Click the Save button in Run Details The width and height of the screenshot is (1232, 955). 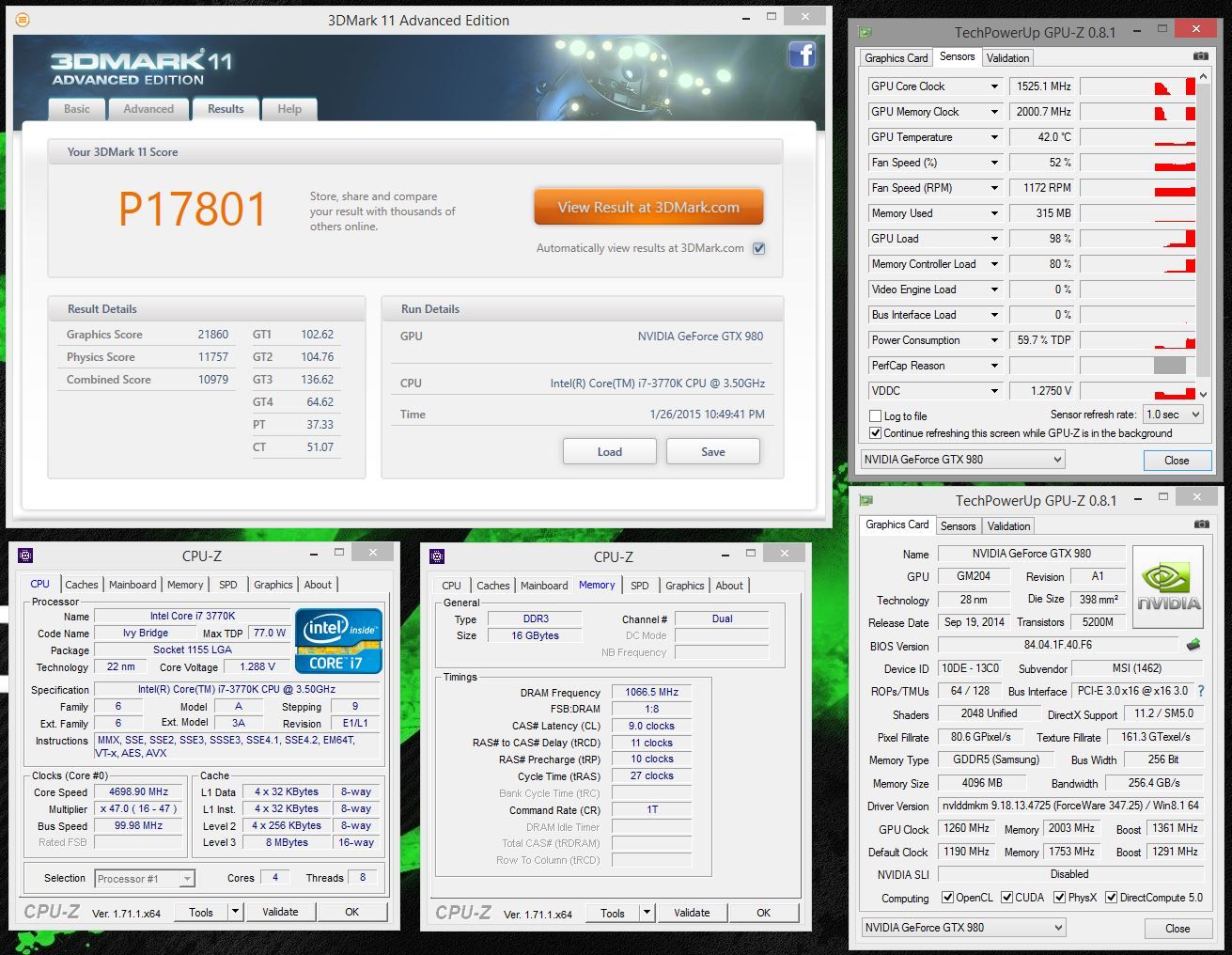coord(713,452)
